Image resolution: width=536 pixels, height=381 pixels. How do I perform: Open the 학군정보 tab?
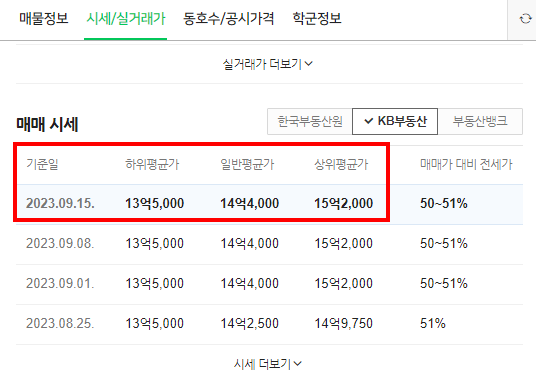tap(317, 18)
